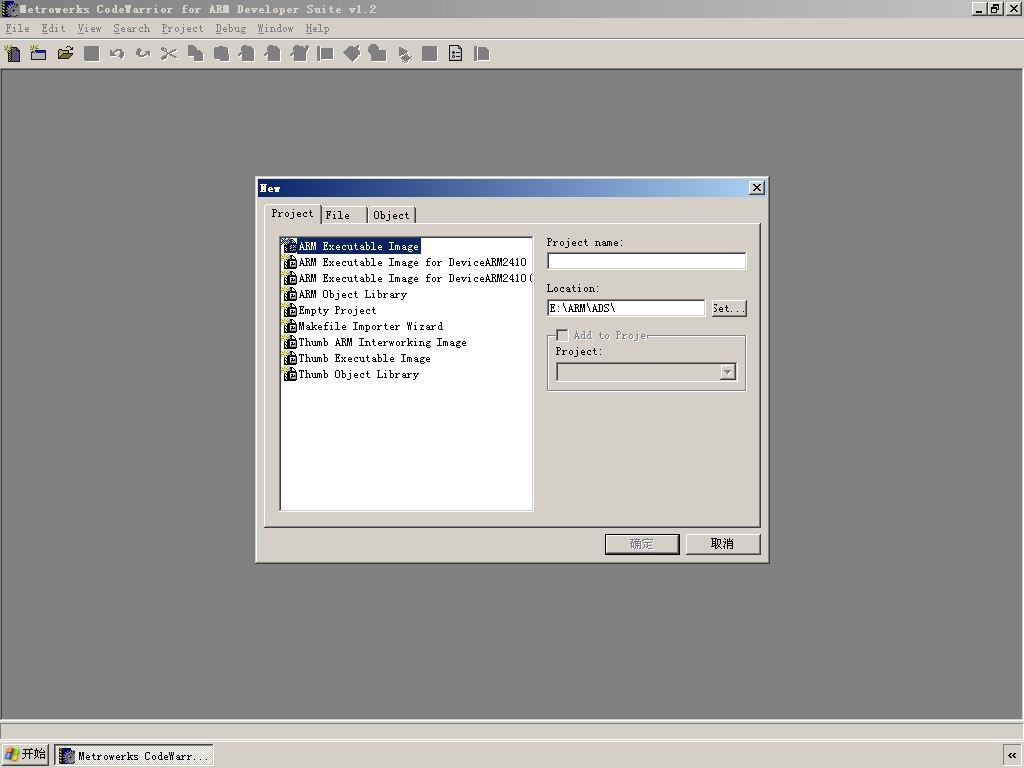
Task: Select 'Empty Project' in the list
Action: click(330, 310)
